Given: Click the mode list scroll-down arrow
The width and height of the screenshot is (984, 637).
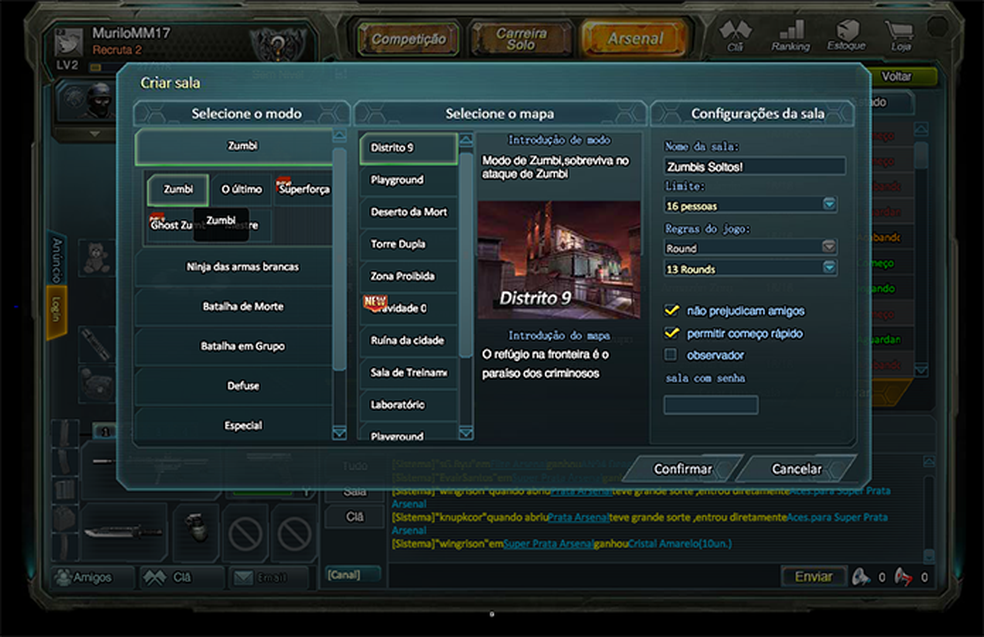Looking at the screenshot, I should point(340,433).
